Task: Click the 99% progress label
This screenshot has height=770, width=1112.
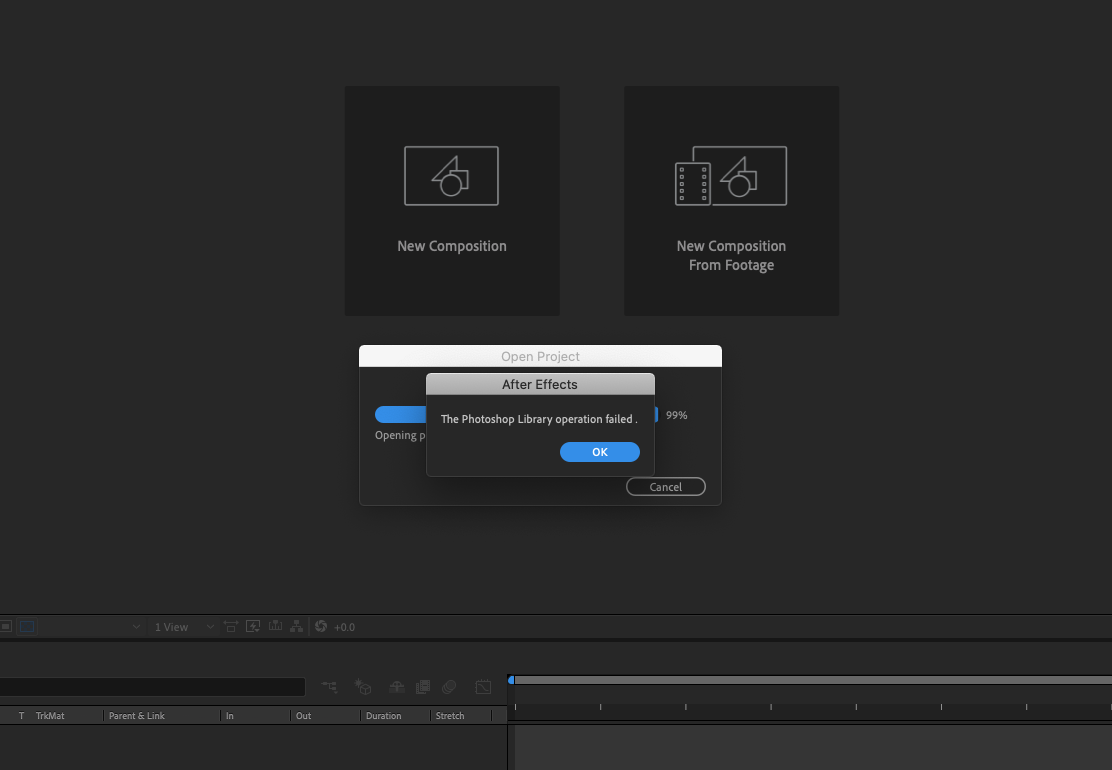Action: 677,415
